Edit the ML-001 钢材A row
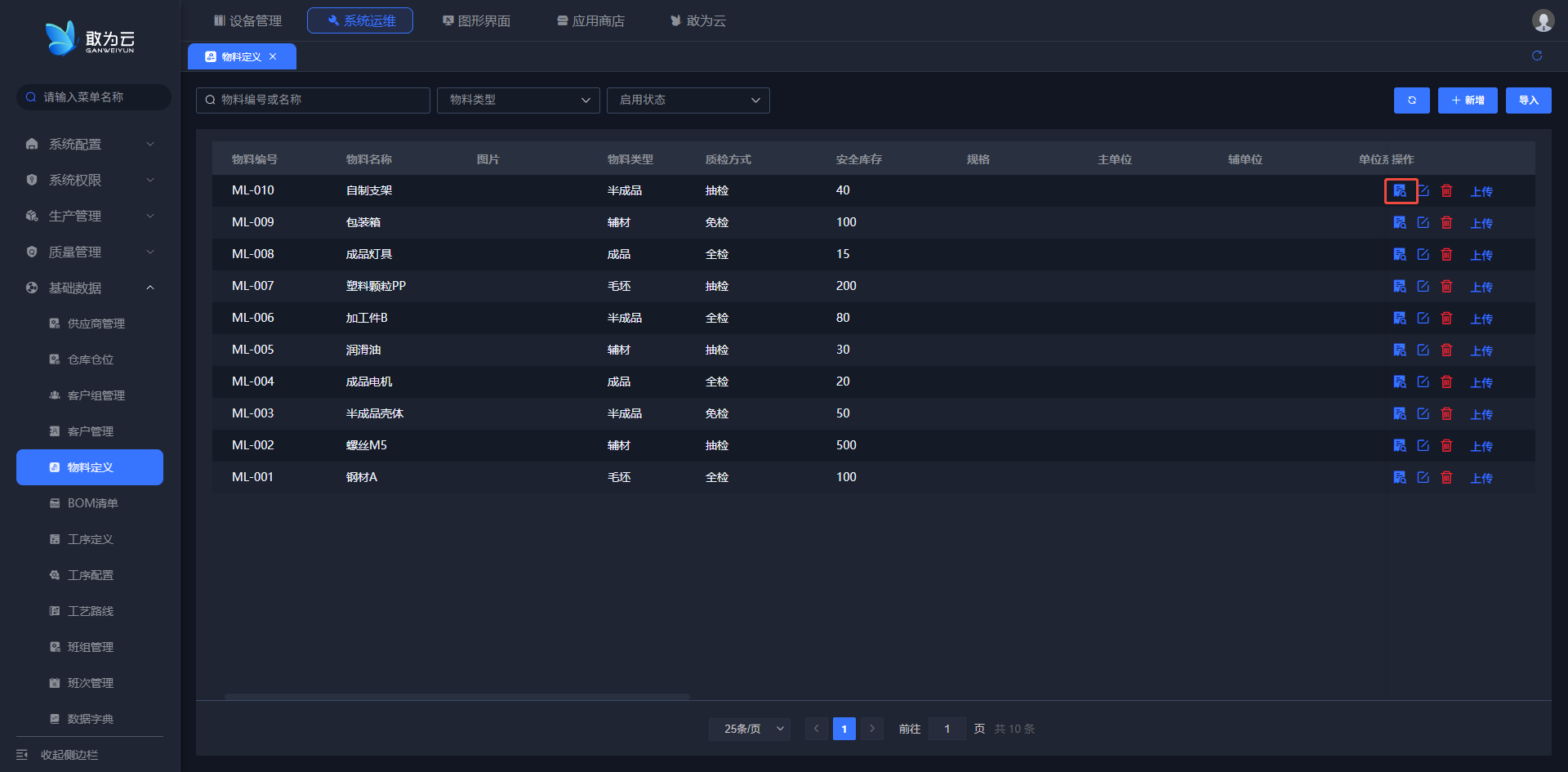Screen dimensions: 1568x772 tap(1423, 478)
